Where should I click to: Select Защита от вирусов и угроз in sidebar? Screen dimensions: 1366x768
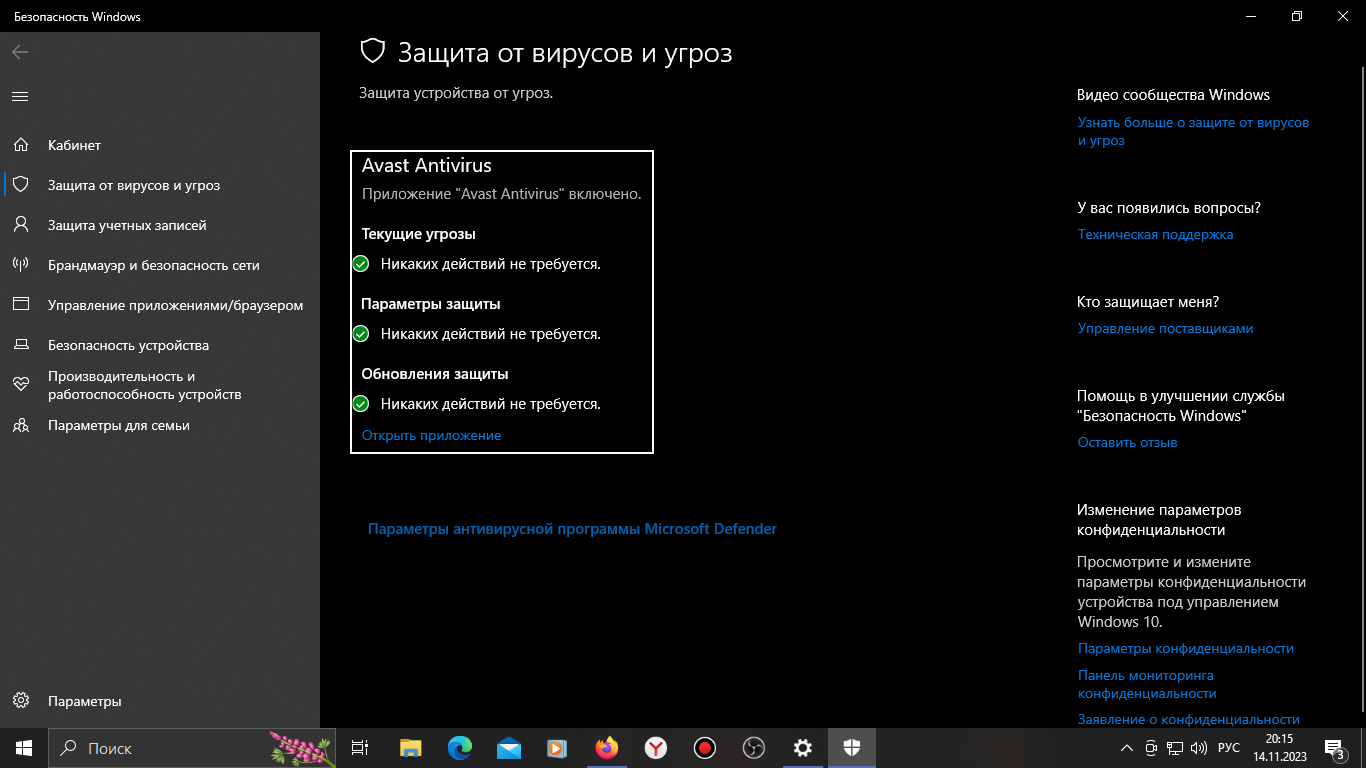[160, 185]
